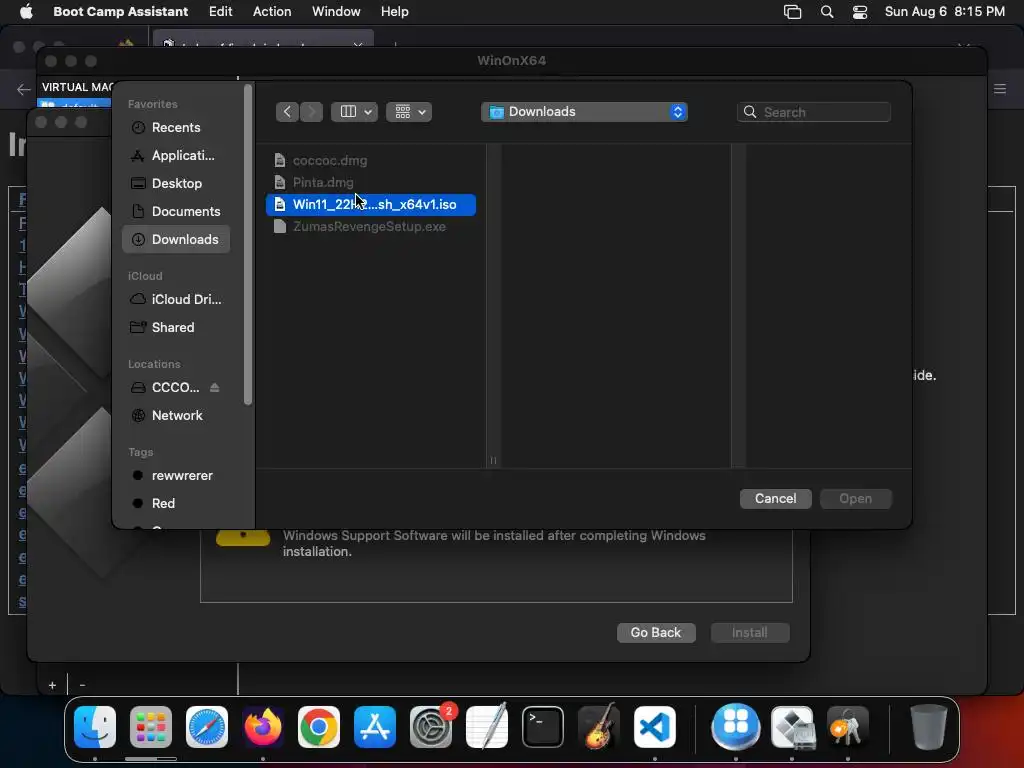
Task: Go back in the file dialog
Action: point(287,112)
